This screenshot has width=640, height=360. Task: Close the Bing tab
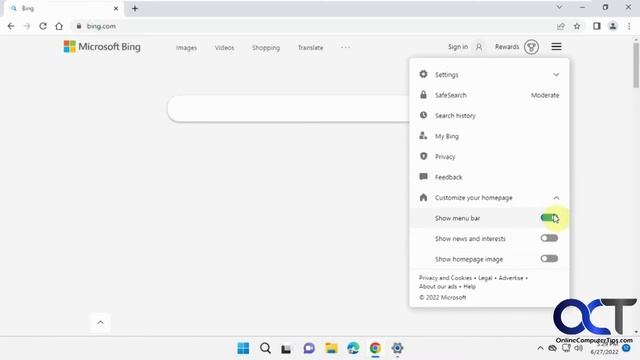point(116,8)
